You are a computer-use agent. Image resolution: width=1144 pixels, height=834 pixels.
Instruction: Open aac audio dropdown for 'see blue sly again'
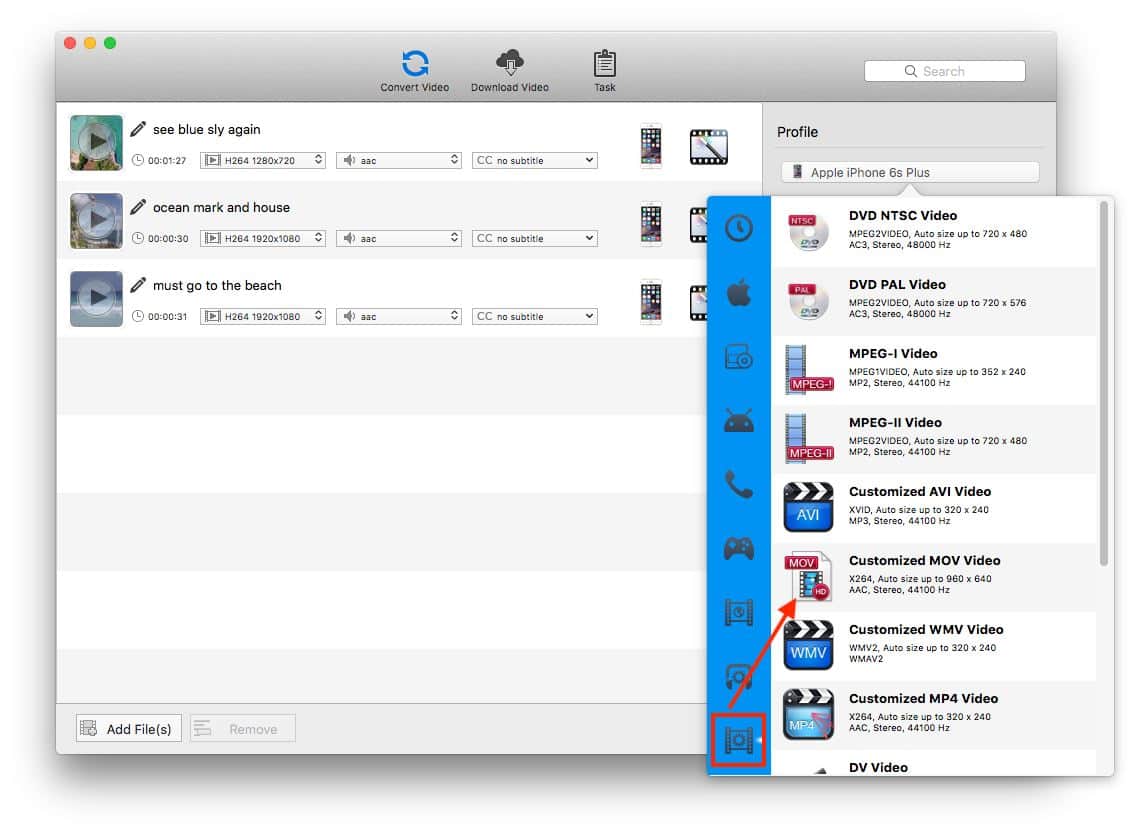[398, 160]
